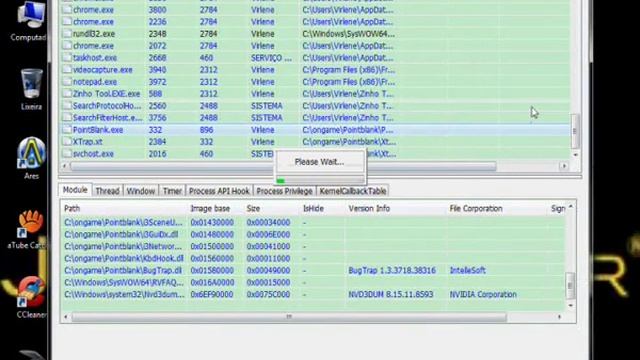Click the icon beside XTrap.xt

(67, 142)
